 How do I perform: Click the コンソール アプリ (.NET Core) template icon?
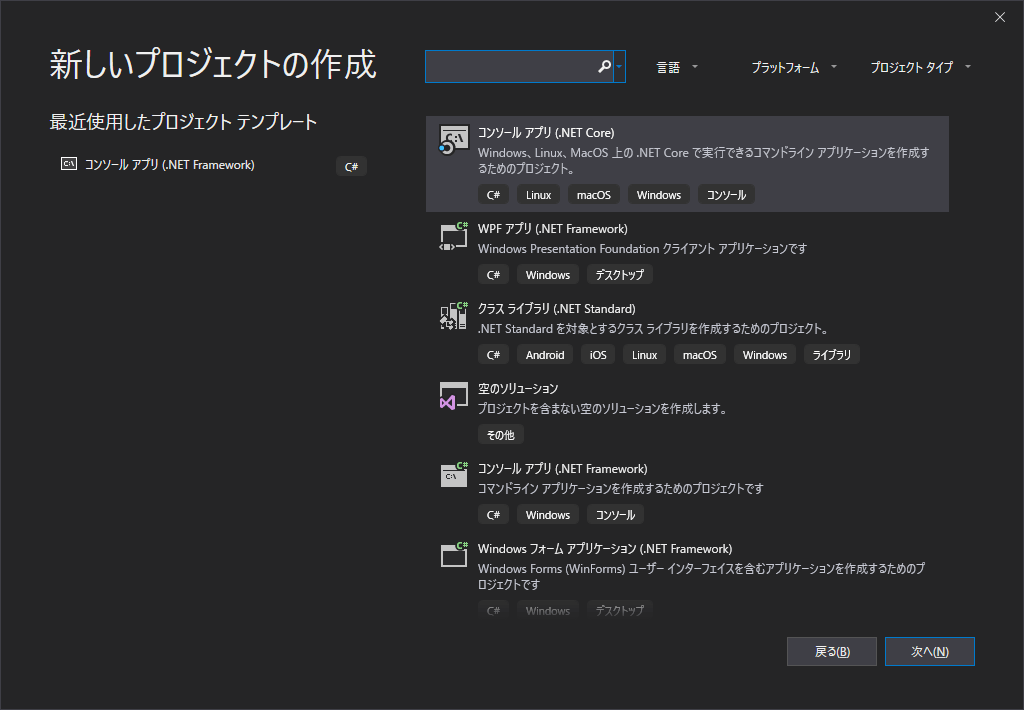point(454,140)
